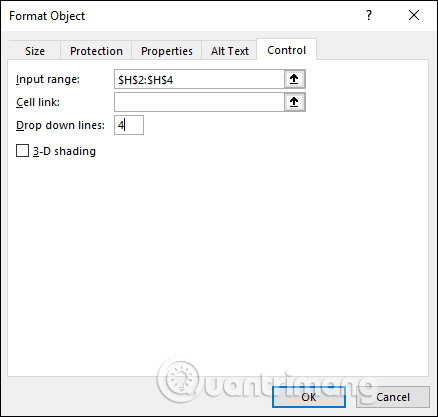Select the Alt Text tab
438x417 pixels.
tap(230, 51)
